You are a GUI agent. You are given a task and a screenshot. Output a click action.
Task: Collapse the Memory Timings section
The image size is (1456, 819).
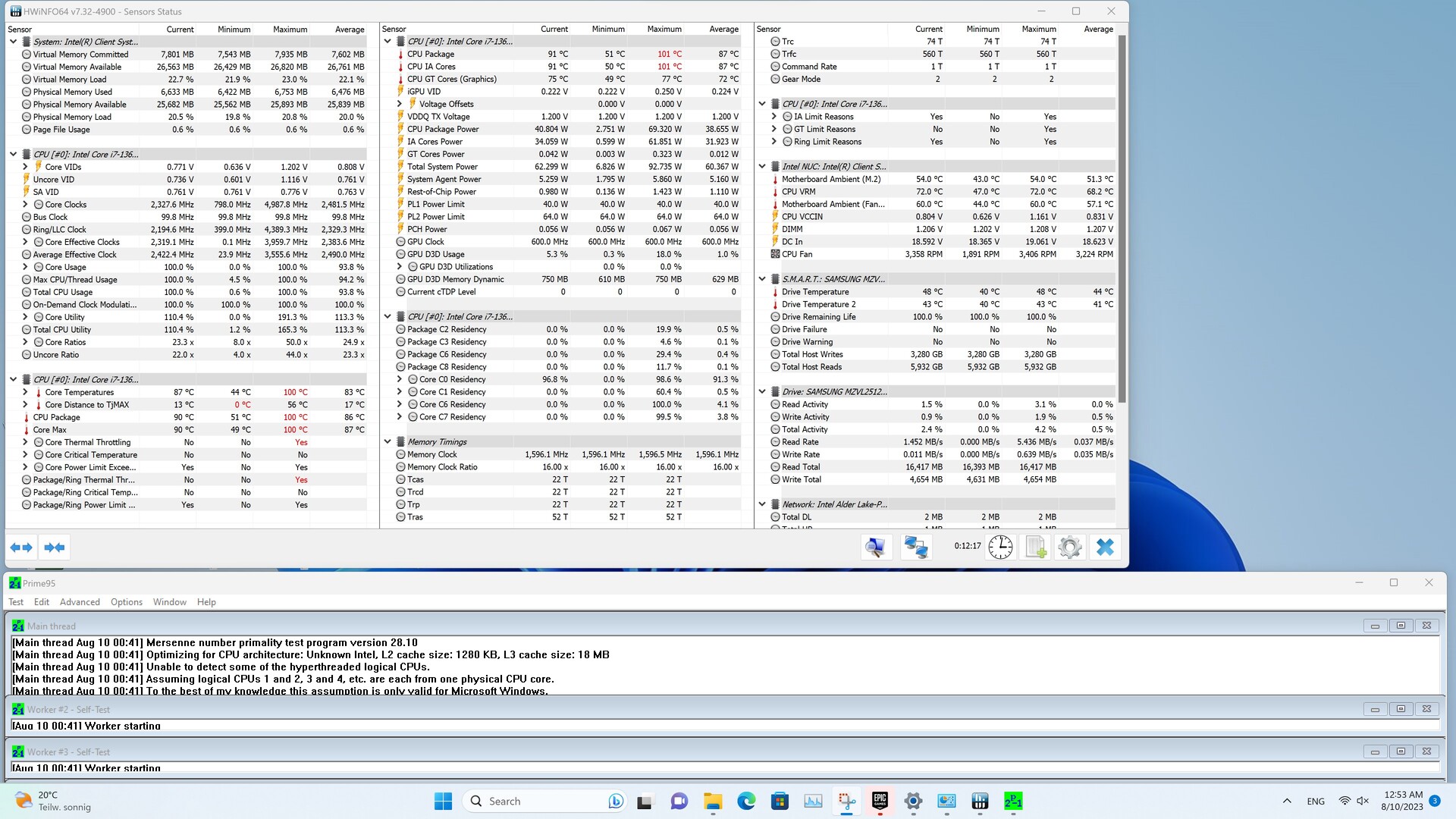[x=388, y=442]
